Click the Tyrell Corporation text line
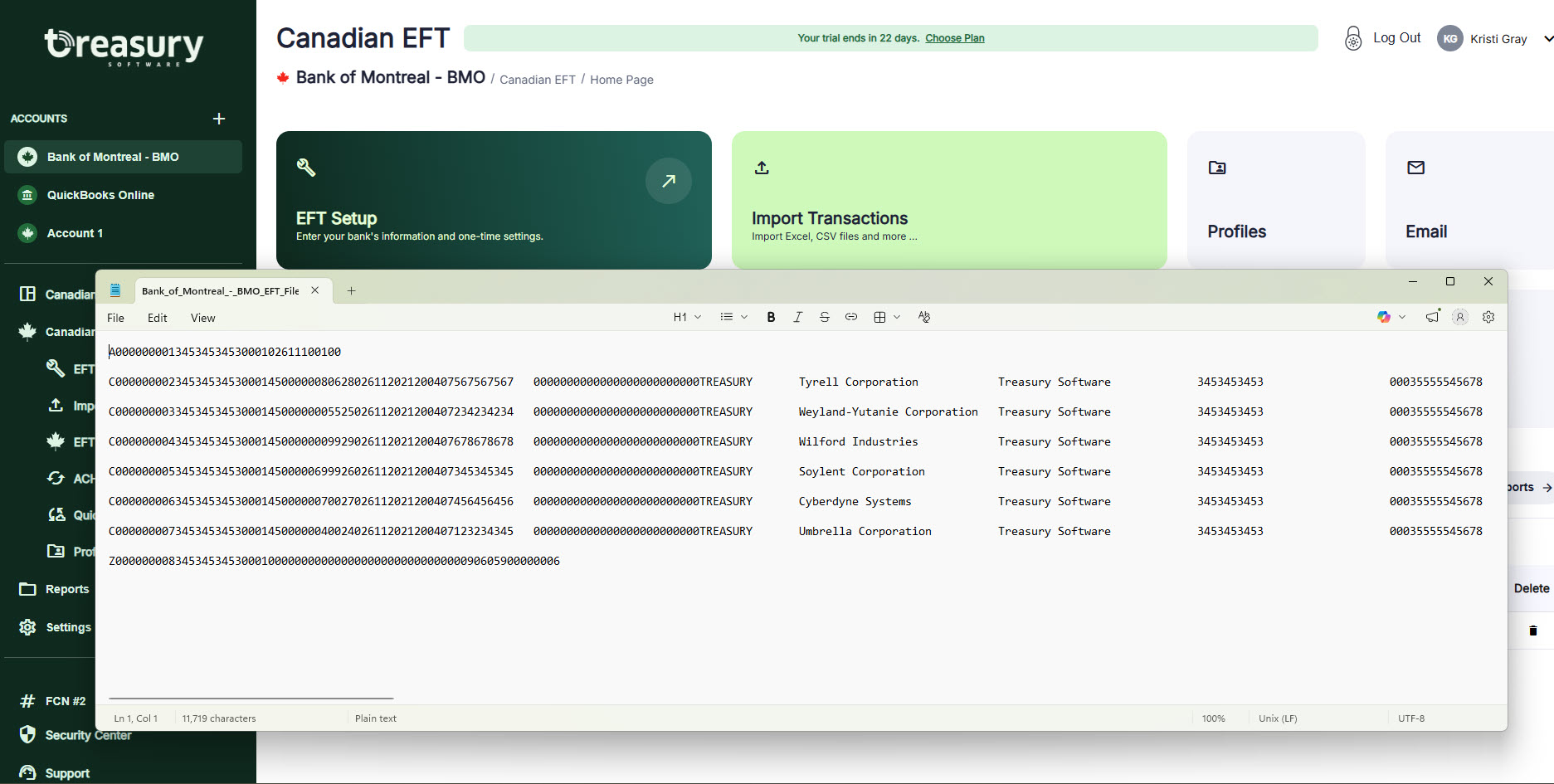Screen dimensions: 1554x784 pyautogui.click(x=796, y=382)
